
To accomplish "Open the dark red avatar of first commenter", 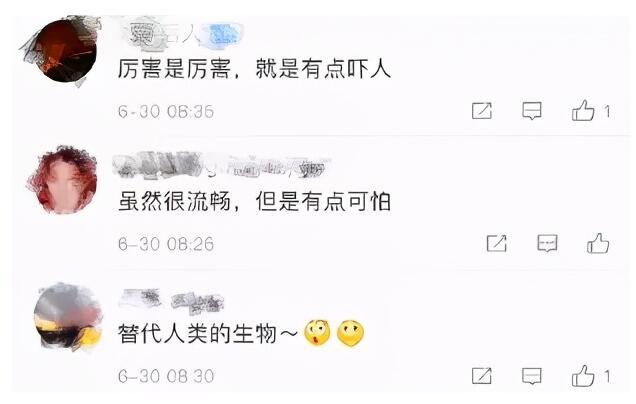I will (x=65, y=51).
